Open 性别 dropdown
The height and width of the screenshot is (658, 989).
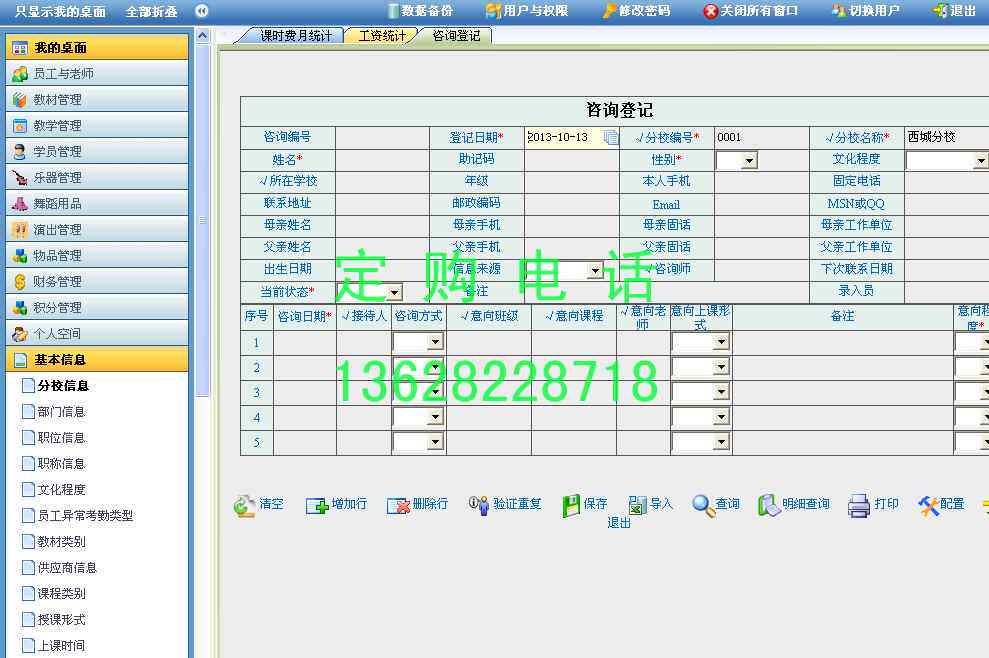click(748, 160)
